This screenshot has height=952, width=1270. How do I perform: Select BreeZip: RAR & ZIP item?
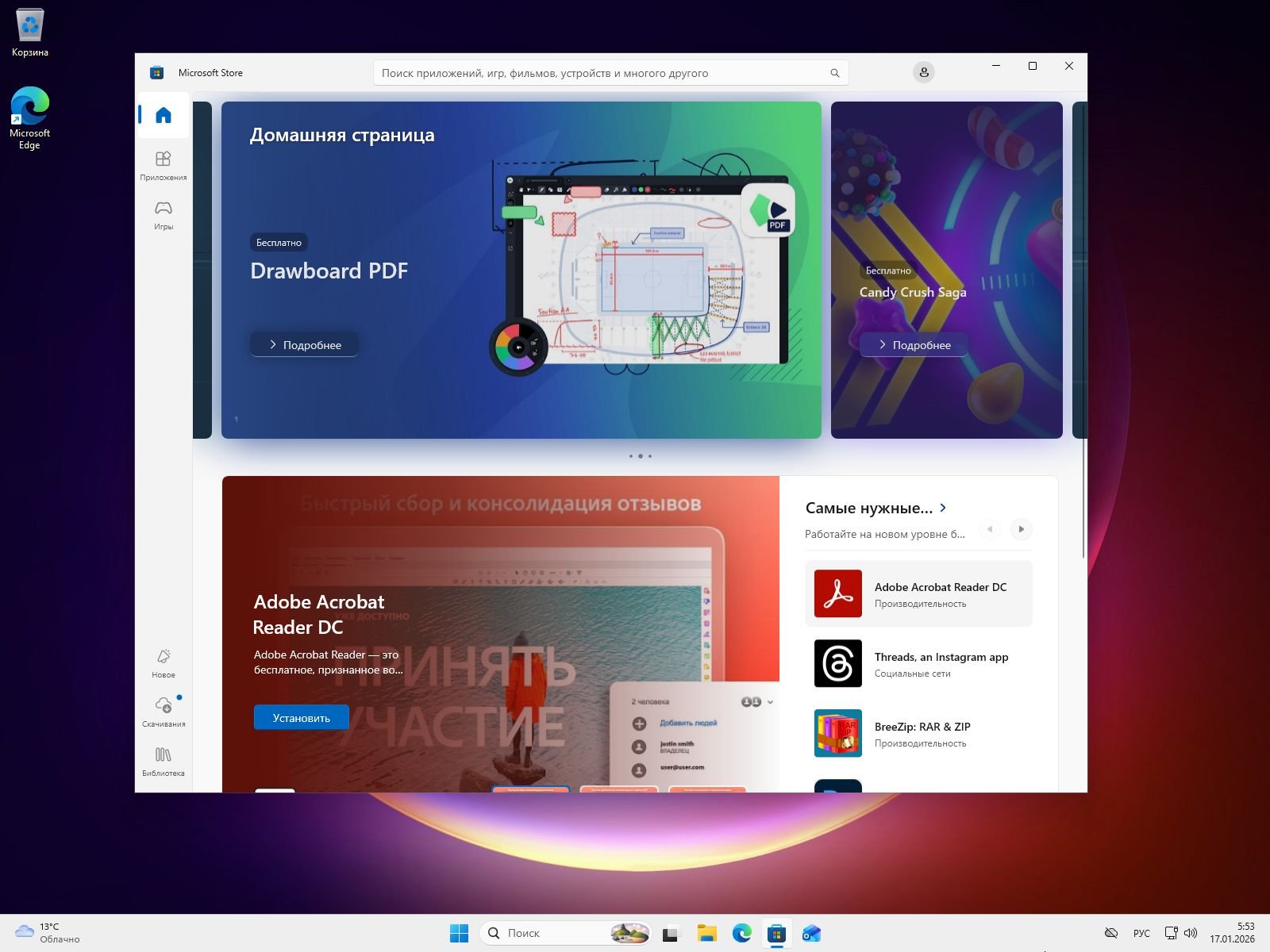pos(918,734)
